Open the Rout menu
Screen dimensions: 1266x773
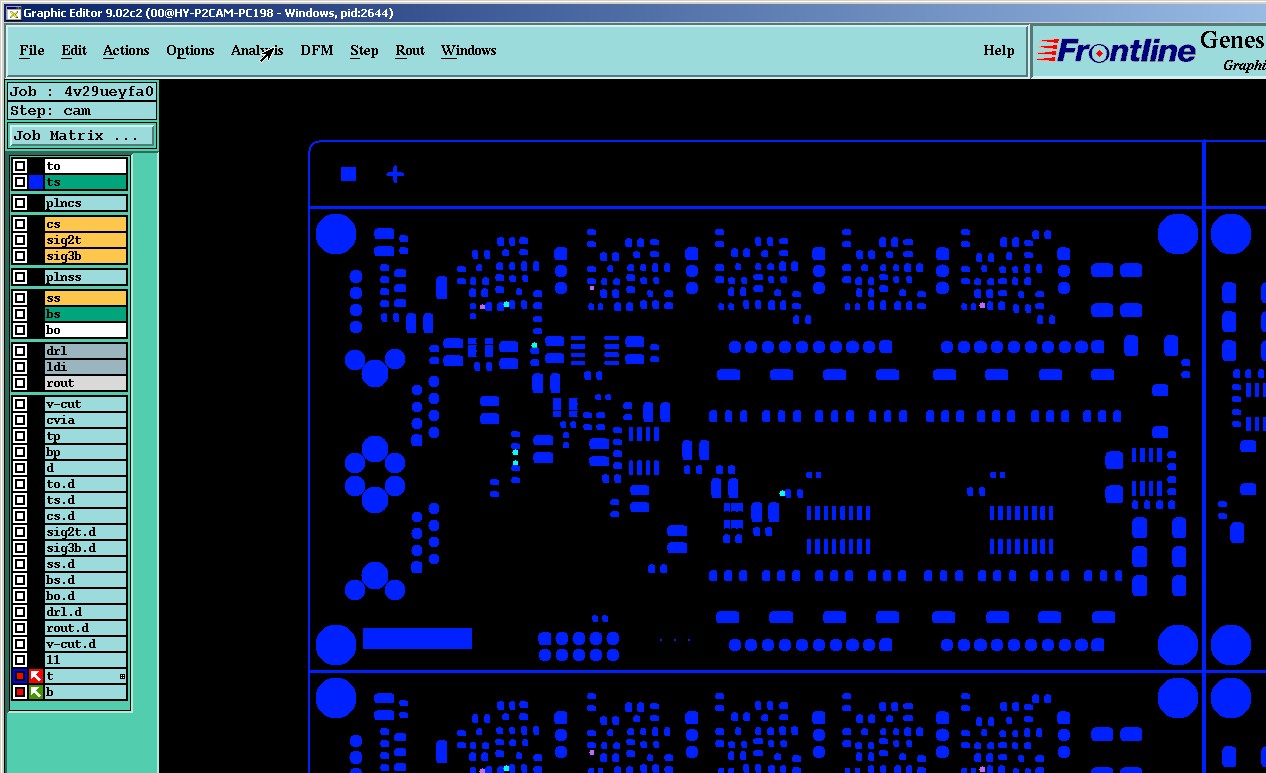coord(410,50)
